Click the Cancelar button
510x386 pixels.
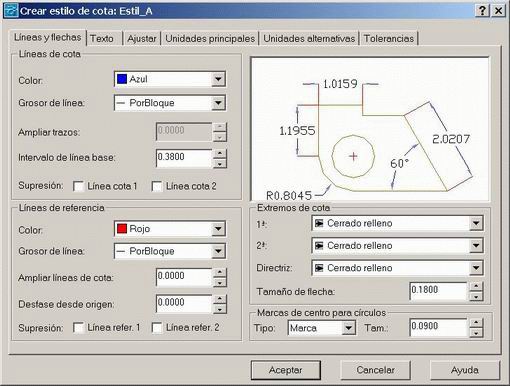[375, 370]
